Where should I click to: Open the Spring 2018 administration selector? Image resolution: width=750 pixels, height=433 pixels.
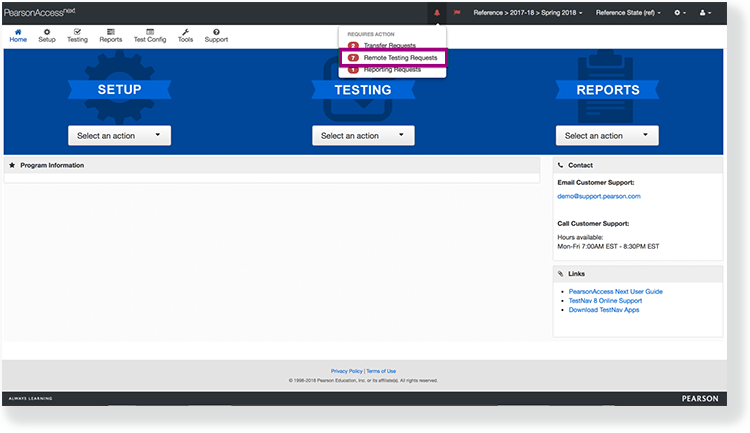pos(527,12)
